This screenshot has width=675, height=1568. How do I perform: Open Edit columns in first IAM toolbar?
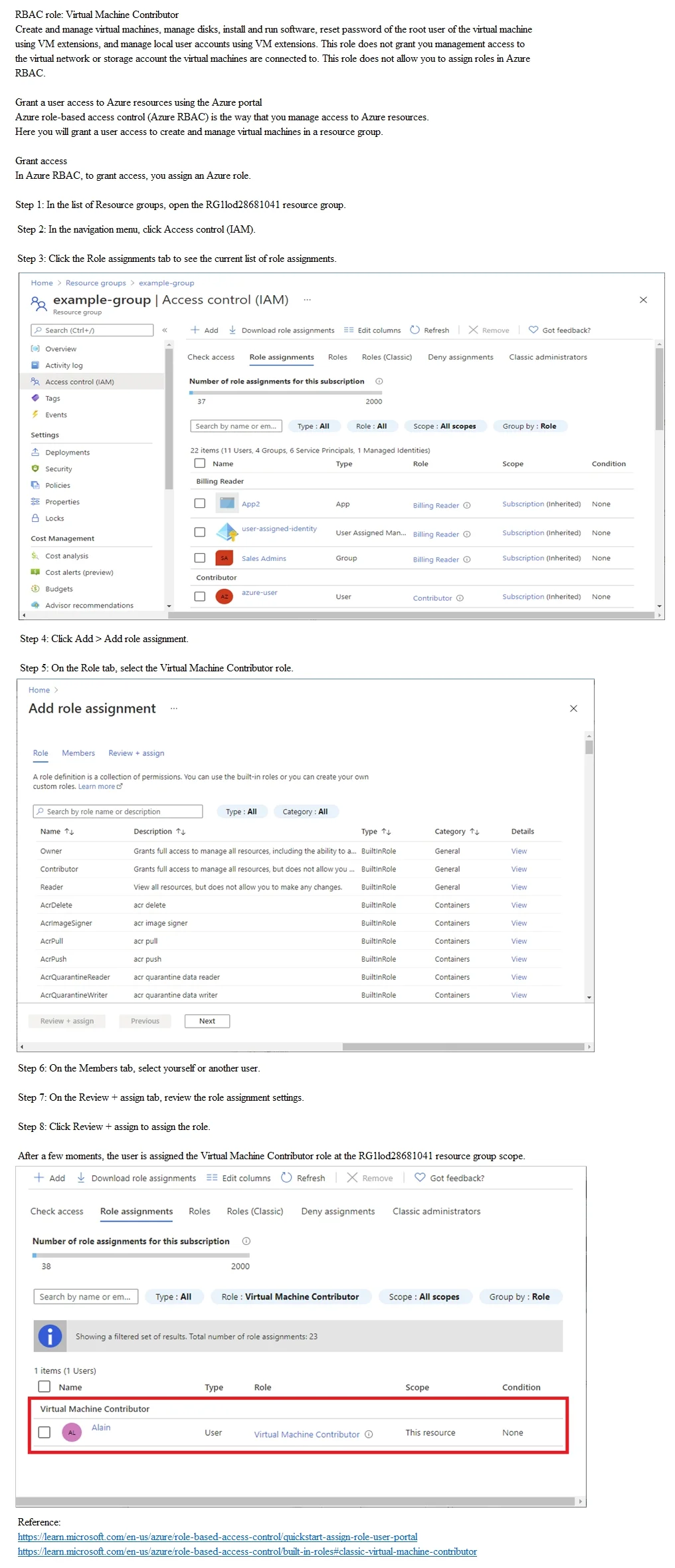tap(372, 330)
